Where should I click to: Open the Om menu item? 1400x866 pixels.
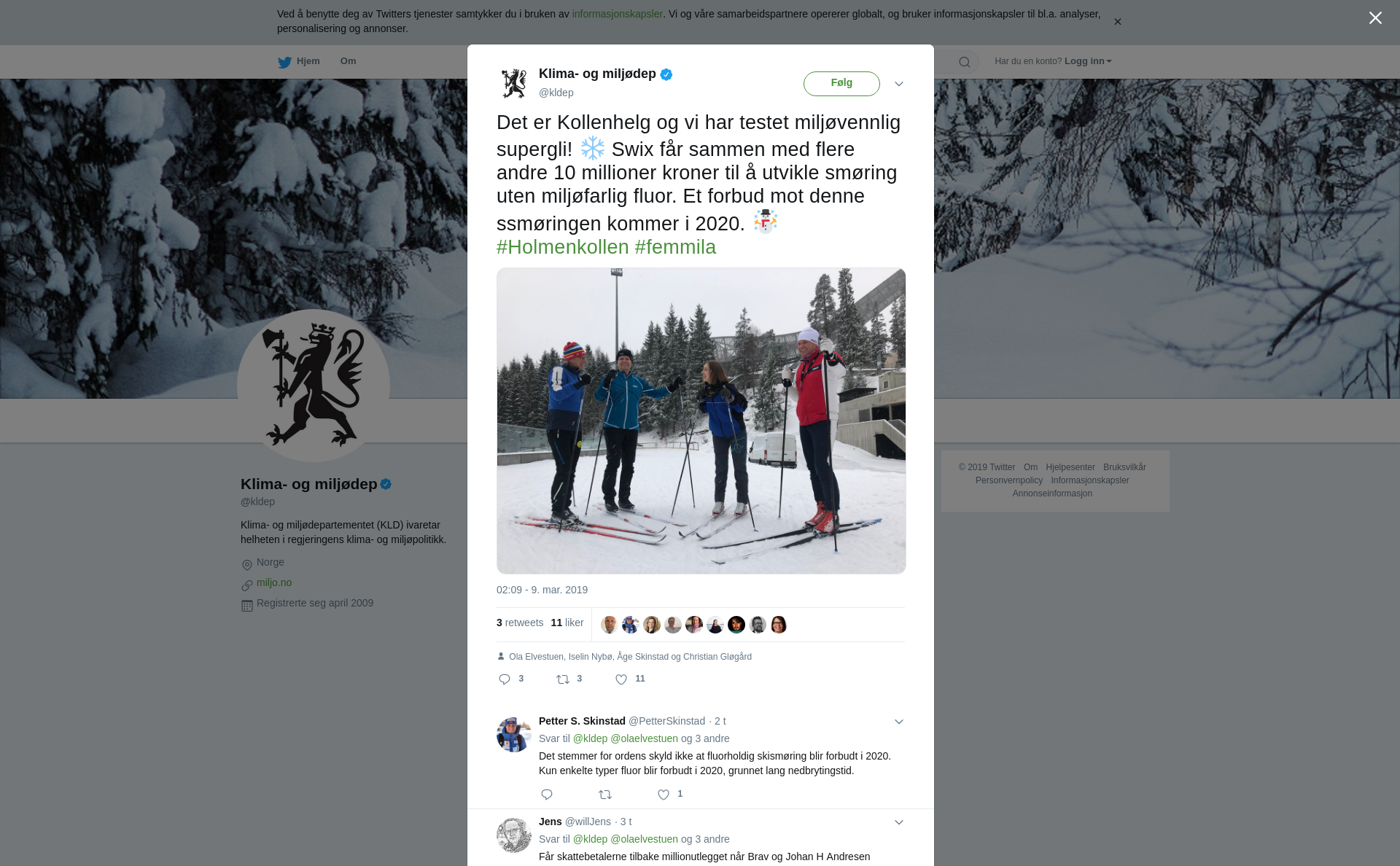(x=348, y=61)
